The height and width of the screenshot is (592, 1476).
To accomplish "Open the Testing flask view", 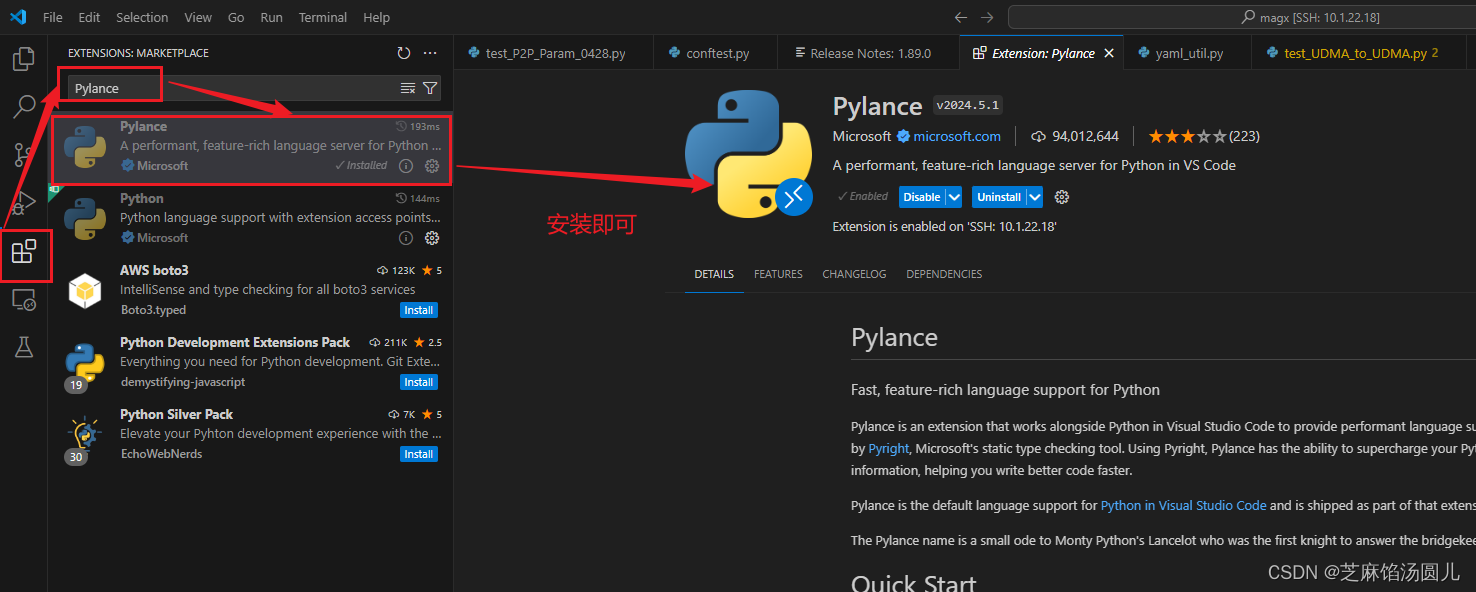I will click(x=24, y=347).
